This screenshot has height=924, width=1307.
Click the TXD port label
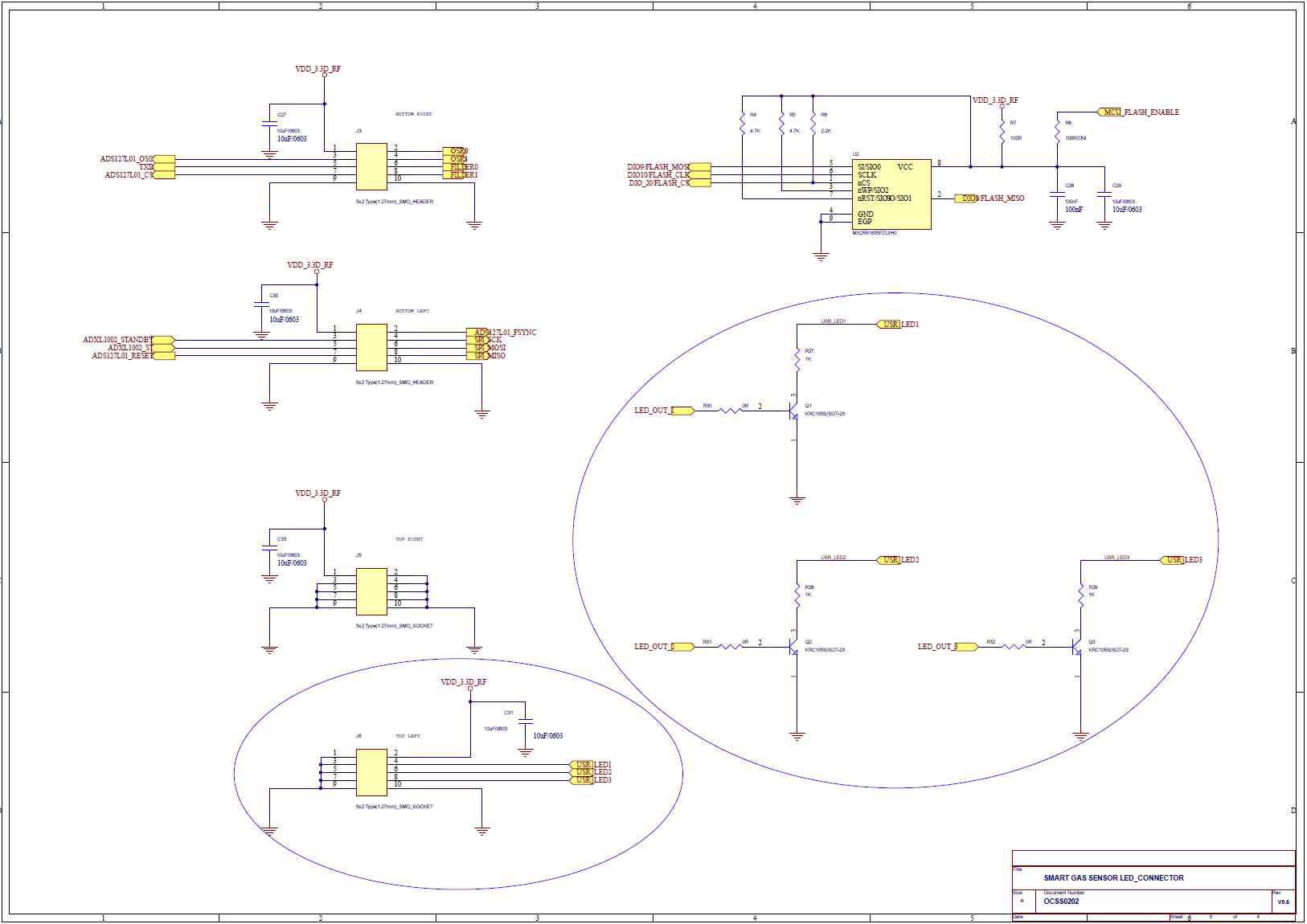157,167
